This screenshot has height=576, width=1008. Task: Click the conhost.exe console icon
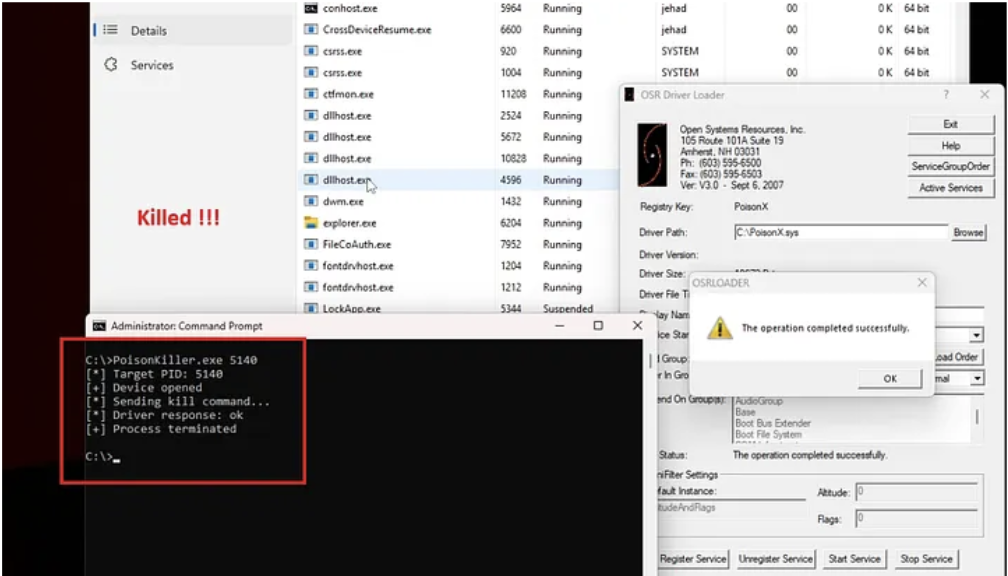click(x=311, y=8)
